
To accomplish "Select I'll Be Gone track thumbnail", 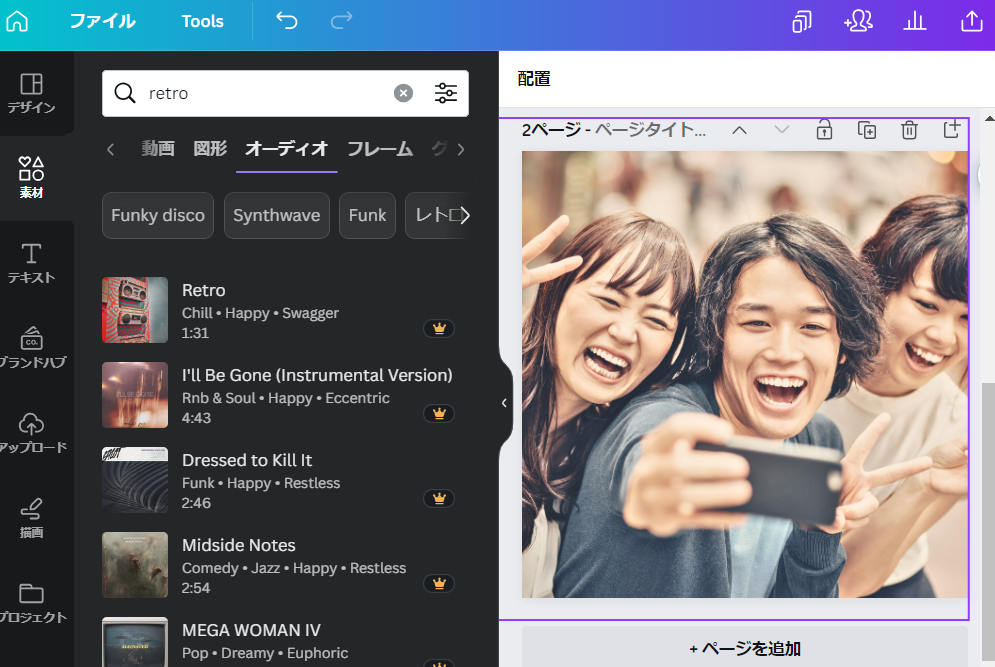I will [x=135, y=395].
